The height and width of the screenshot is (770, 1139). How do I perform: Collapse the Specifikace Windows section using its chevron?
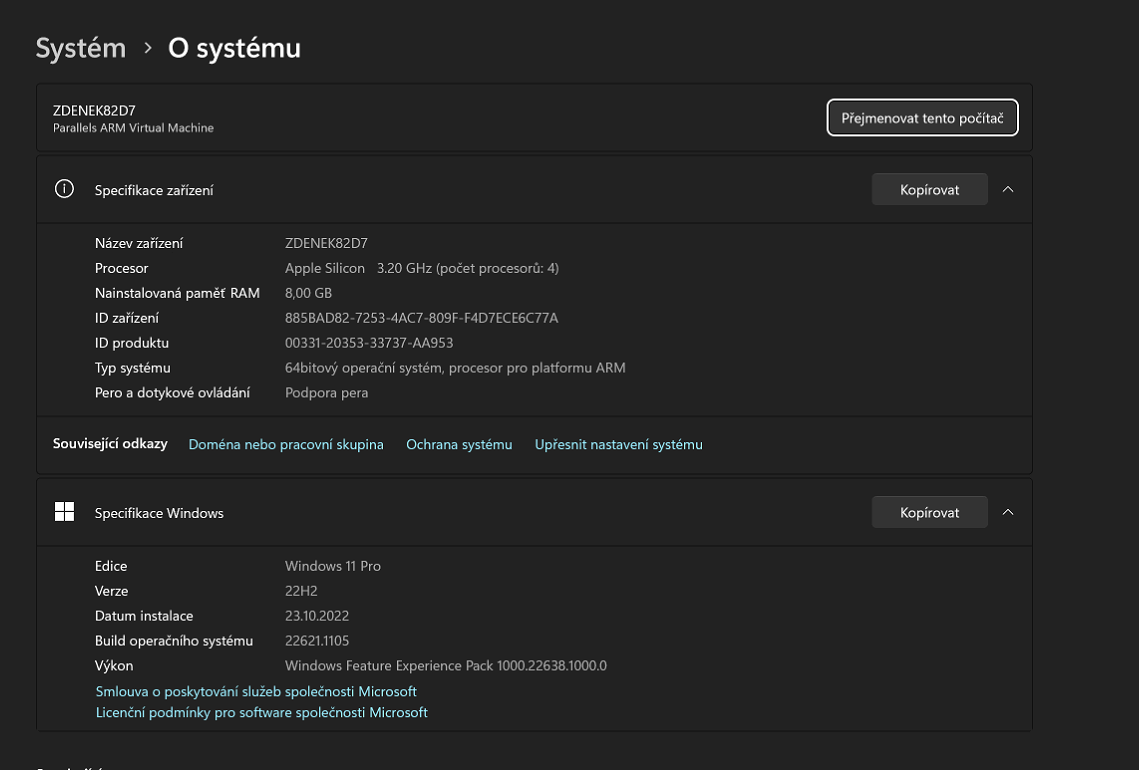point(1008,512)
